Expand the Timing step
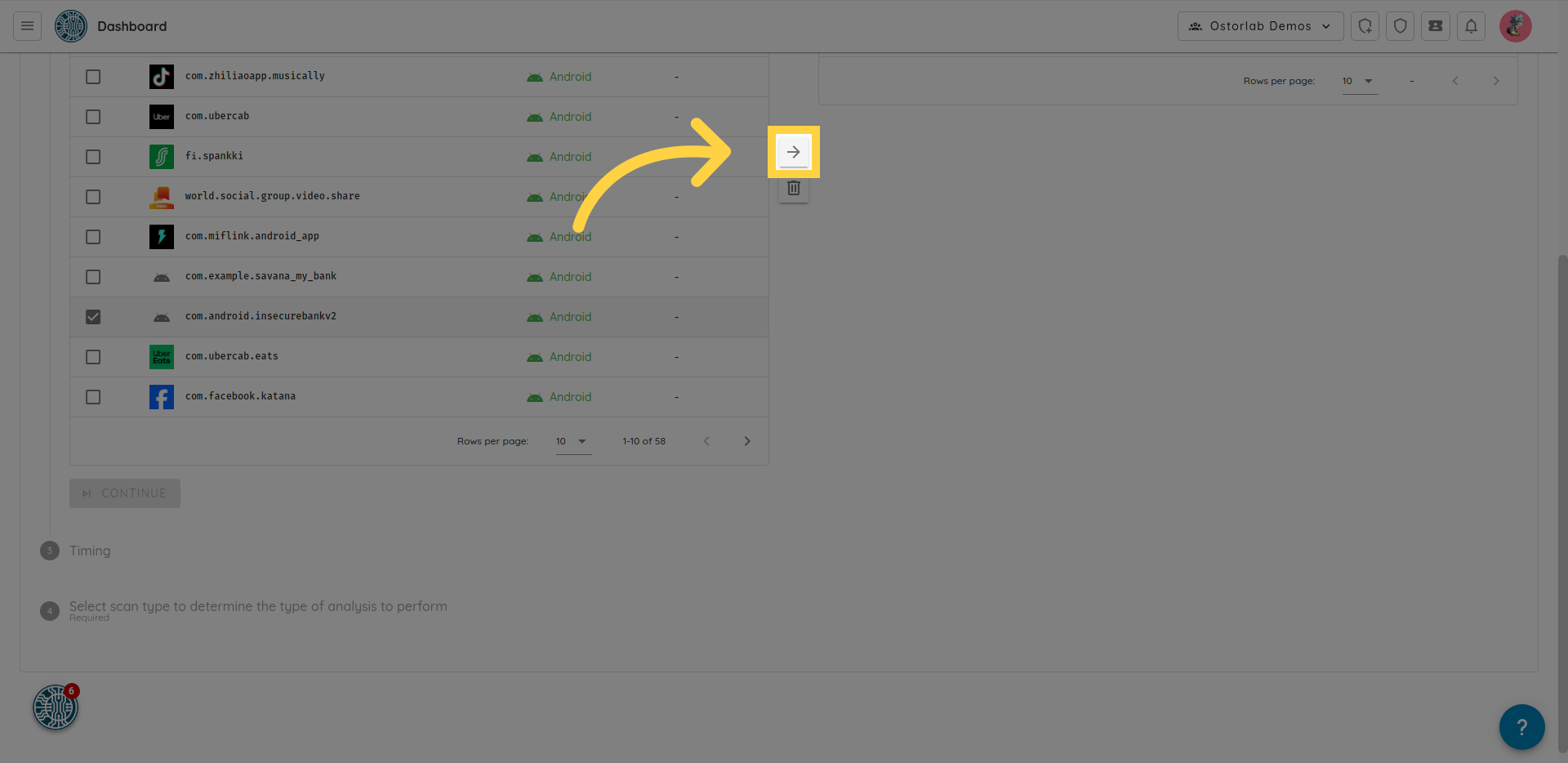 (x=90, y=551)
